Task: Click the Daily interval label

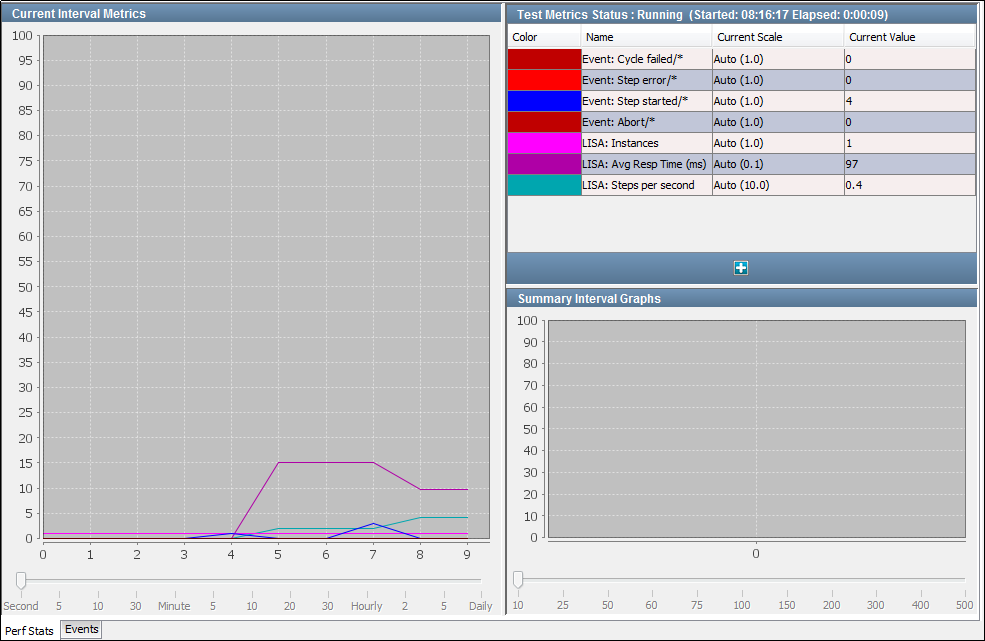Action: click(480, 606)
